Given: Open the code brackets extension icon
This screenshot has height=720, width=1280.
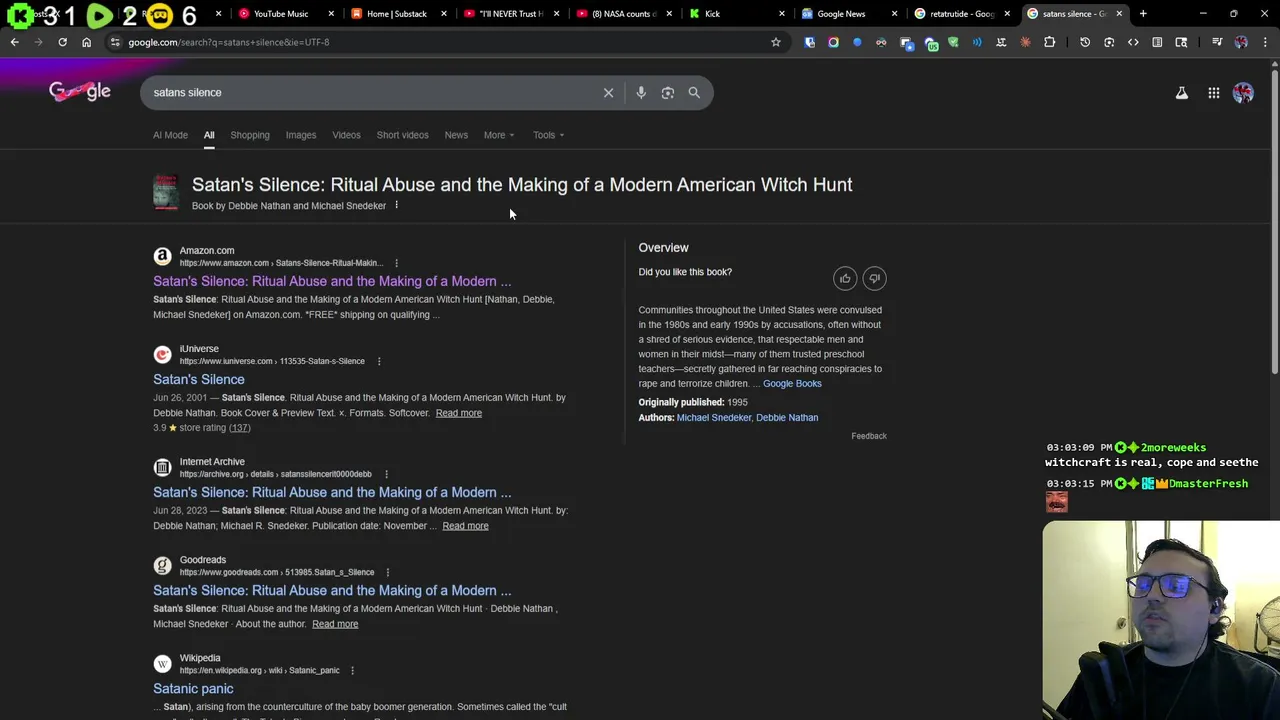Looking at the screenshot, I should click(1133, 42).
